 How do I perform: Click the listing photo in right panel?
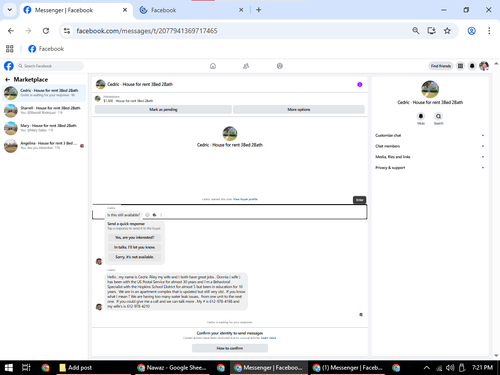pyautogui.click(x=430, y=89)
